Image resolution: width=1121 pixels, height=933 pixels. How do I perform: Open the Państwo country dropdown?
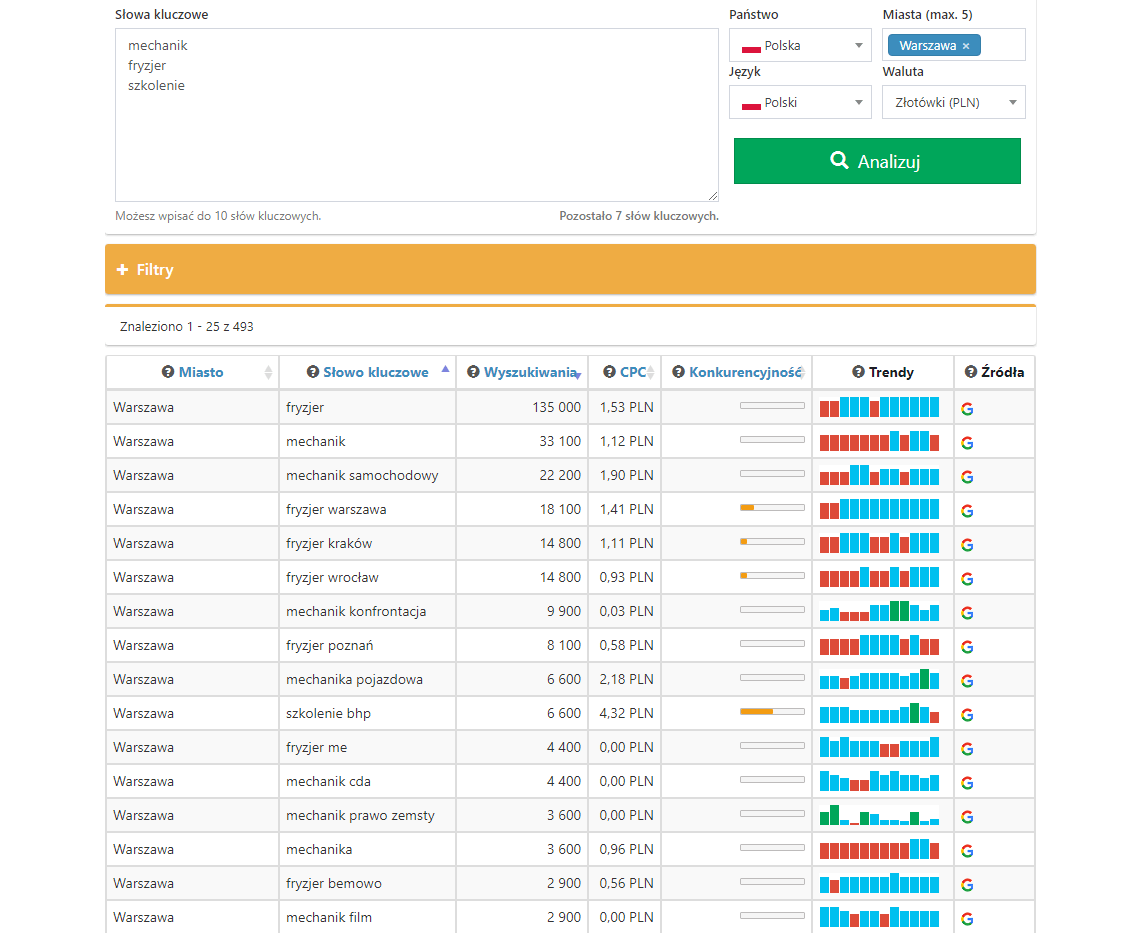tap(800, 46)
